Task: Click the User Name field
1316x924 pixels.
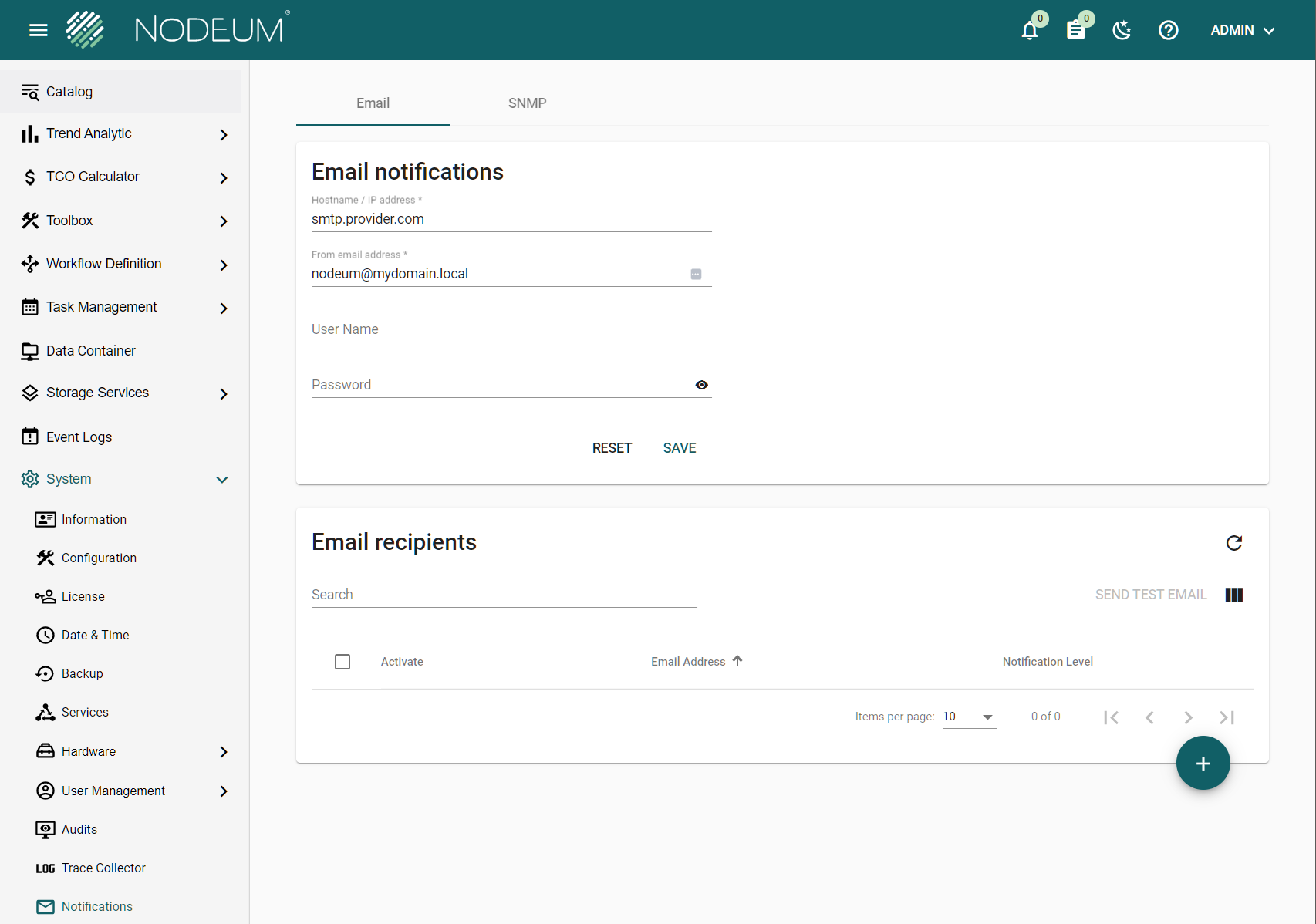Action: pyautogui.click(x=511, y=329)
